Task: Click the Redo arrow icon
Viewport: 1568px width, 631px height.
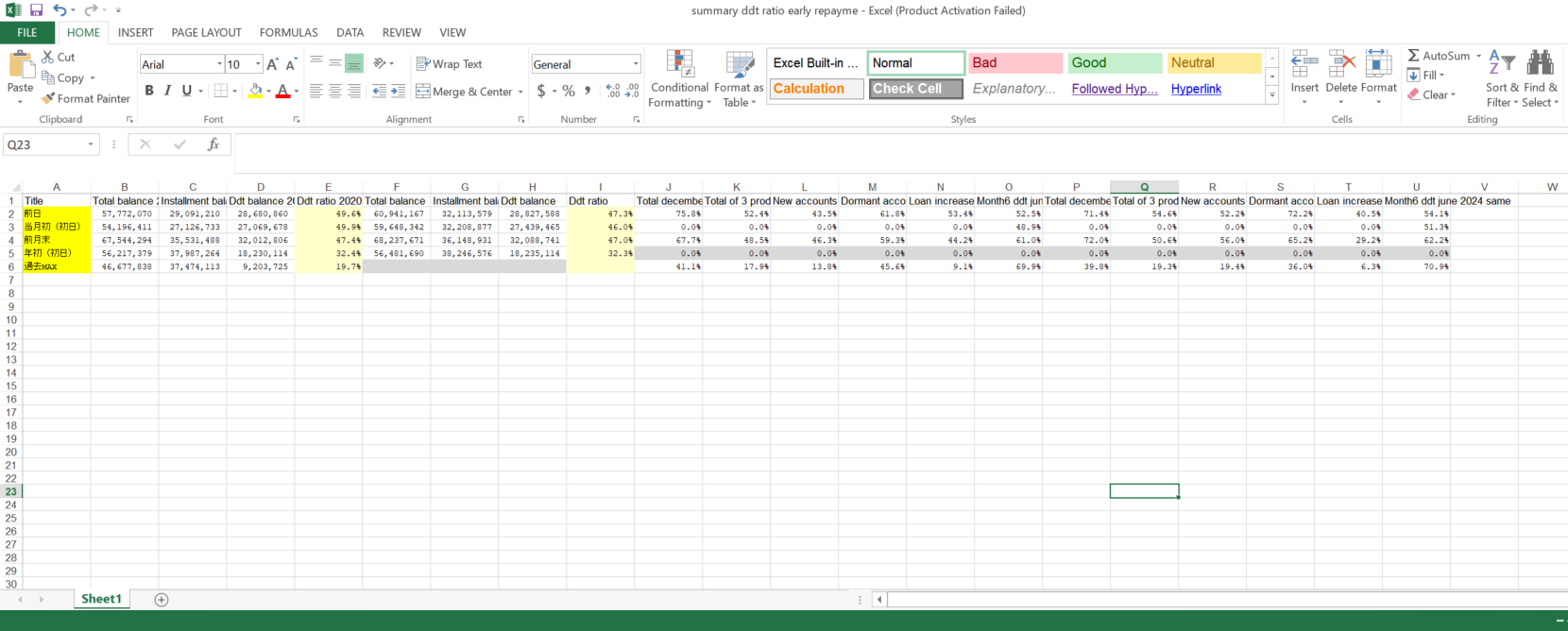Action: pos(91,10)
